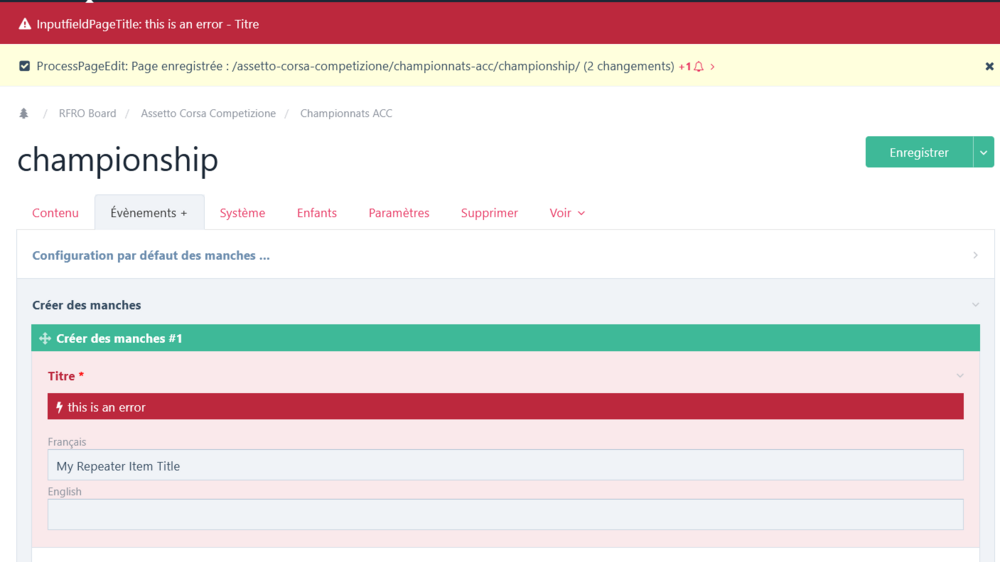The height and width of the screenshot is (562, 1000).
Task: Switch to the Contenu tab
Action: (55, 213)
